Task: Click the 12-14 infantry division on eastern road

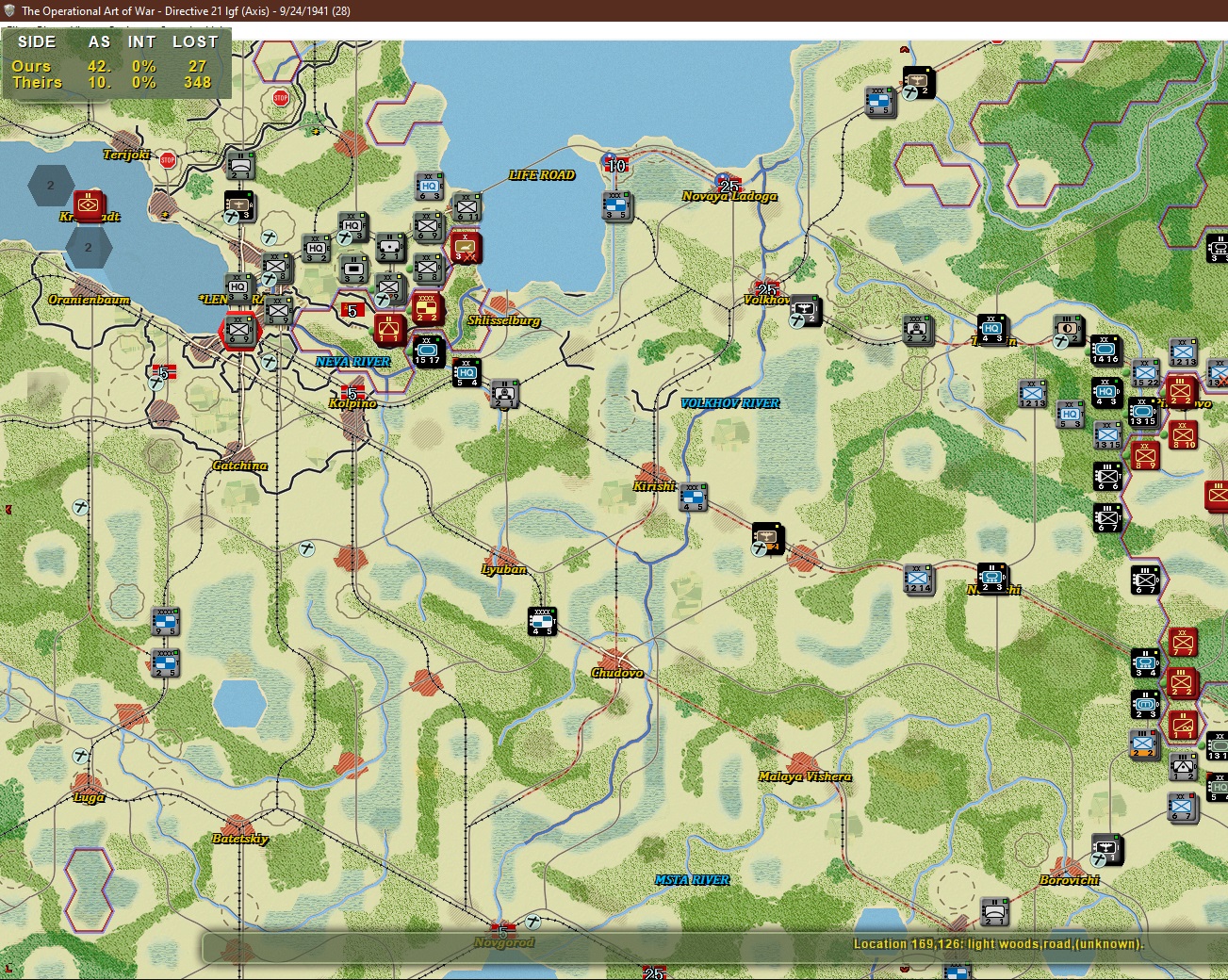Action: coord(918,578)
